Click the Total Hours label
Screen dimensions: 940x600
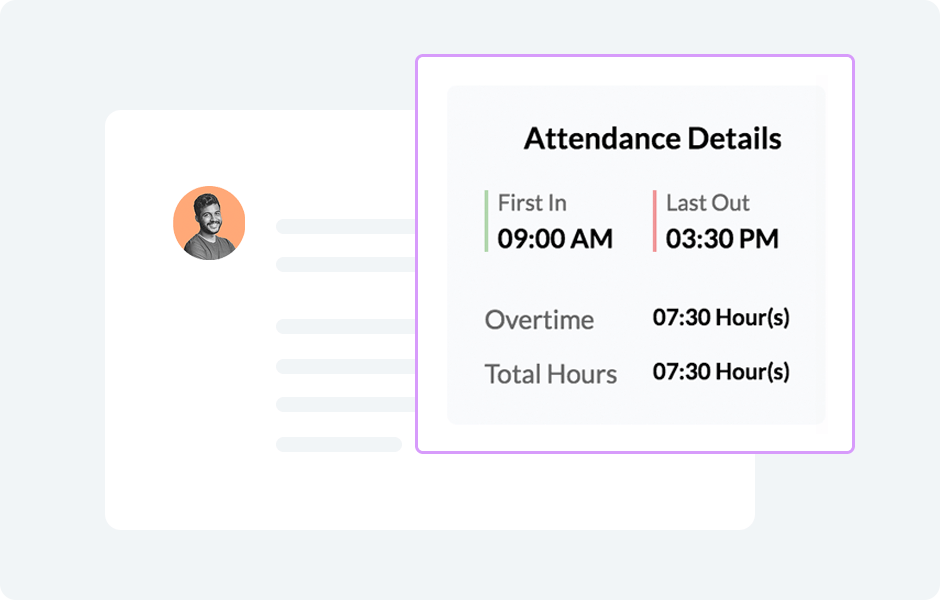point(550,374)
